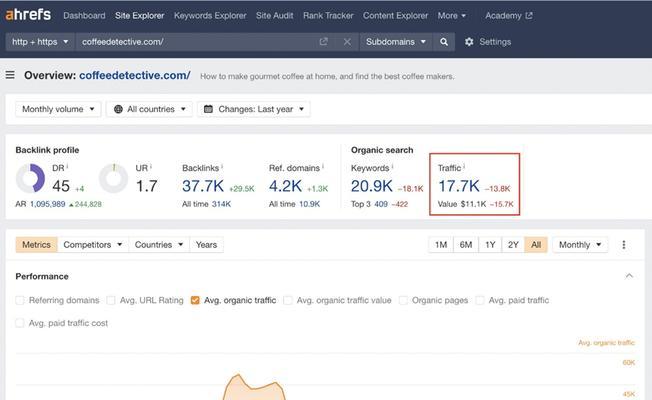Select All time range
This screenshot has width=652, height=400.
[536, 244]
